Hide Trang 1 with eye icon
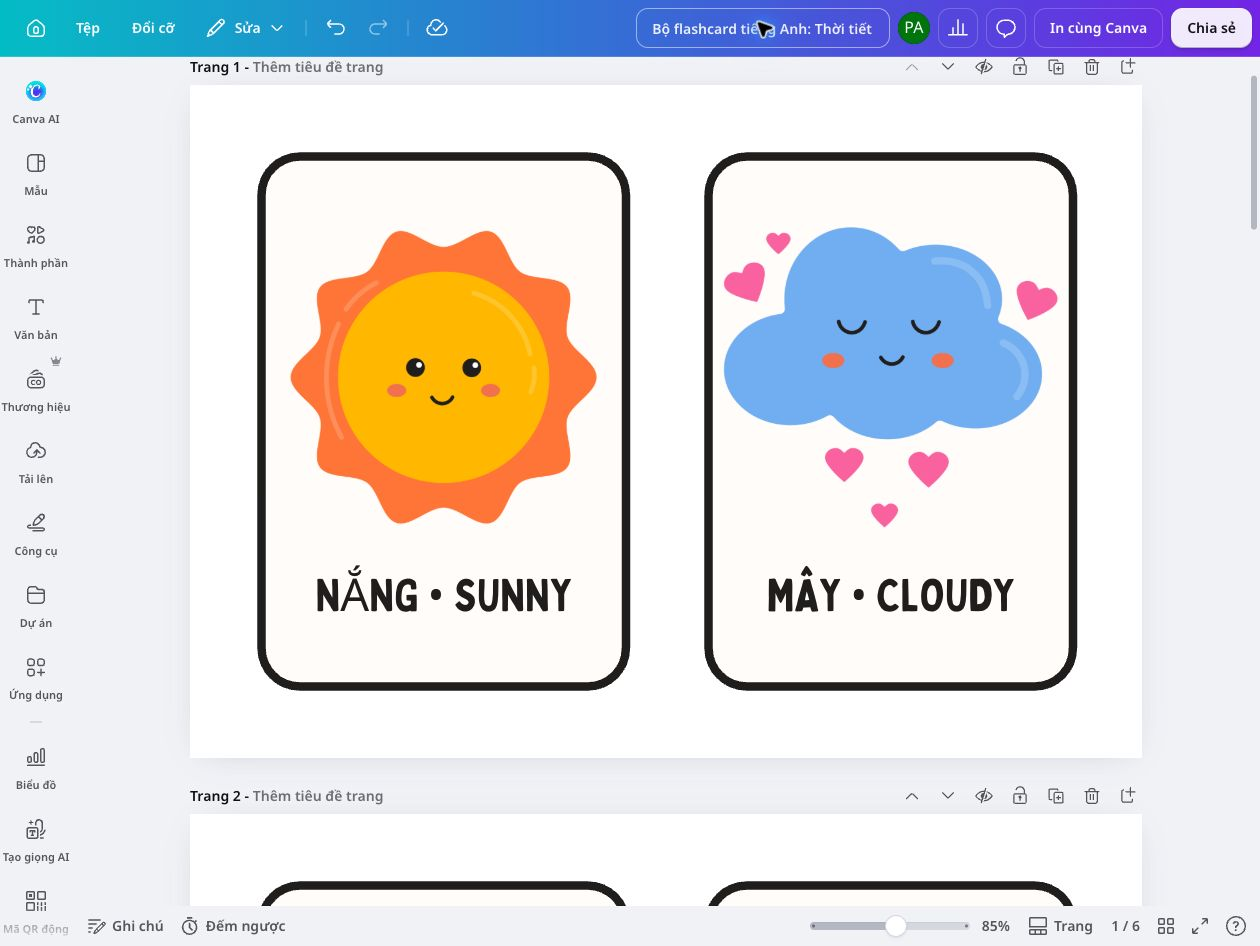1260x946 pixels. coord(984,67)
